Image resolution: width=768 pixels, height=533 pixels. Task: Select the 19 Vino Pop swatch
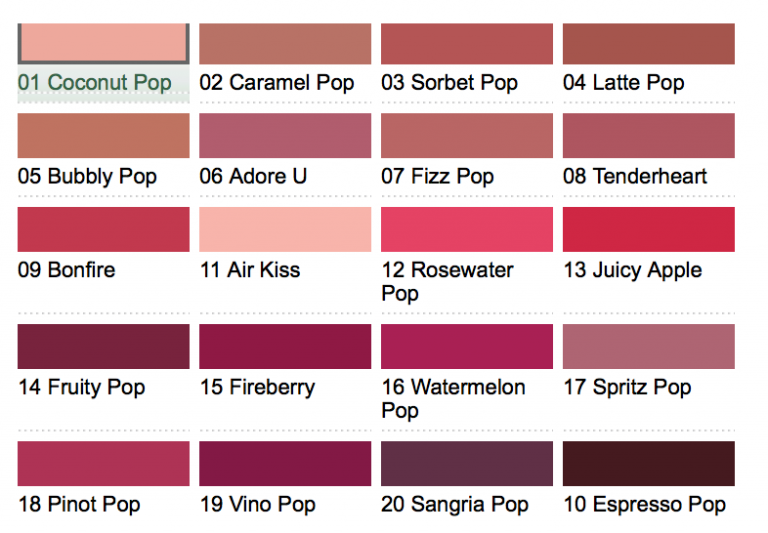point(285,463)
